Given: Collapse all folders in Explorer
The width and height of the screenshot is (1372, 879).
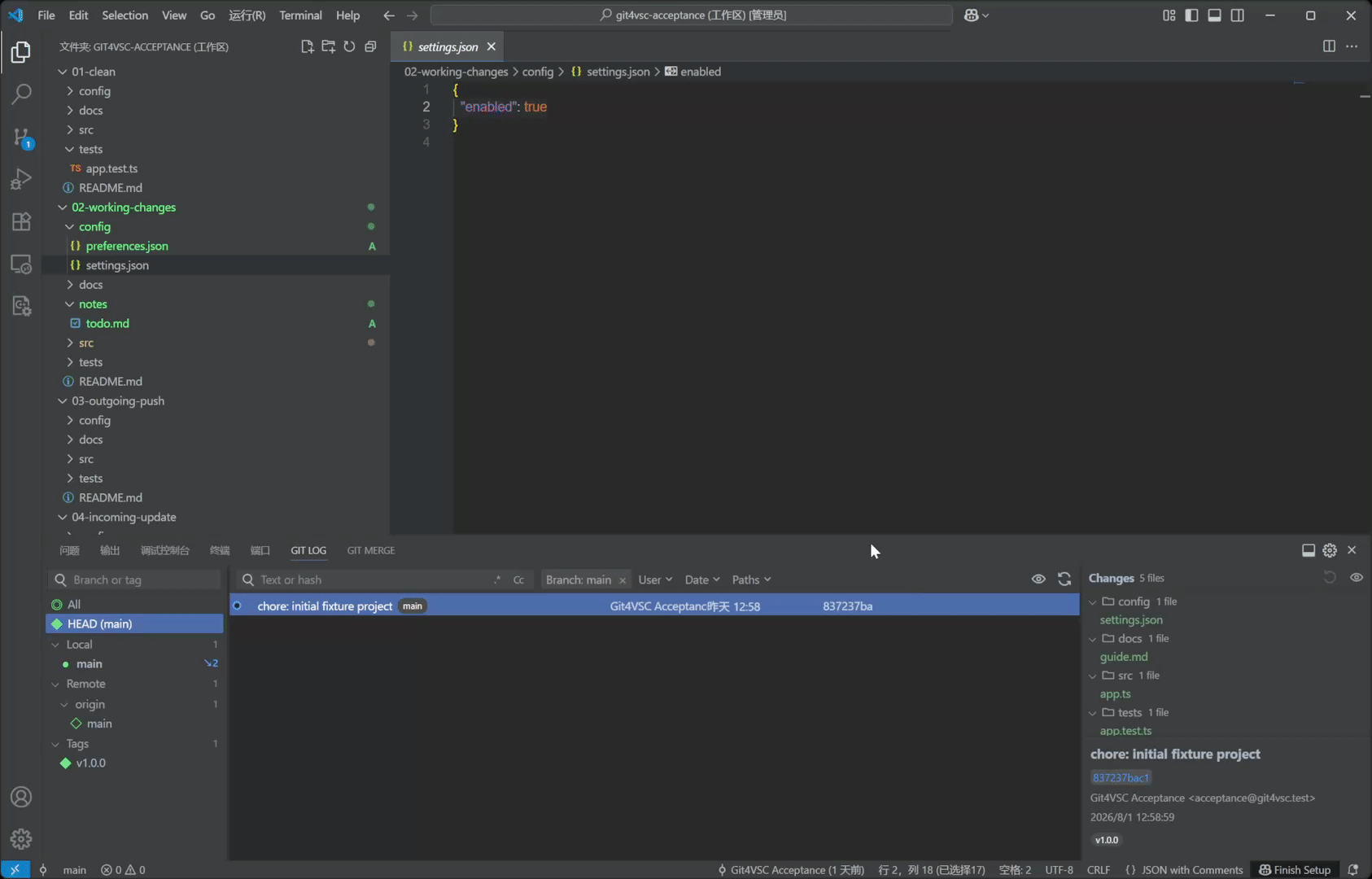Looking at the screenshot, I should click(x=370, y=46).
